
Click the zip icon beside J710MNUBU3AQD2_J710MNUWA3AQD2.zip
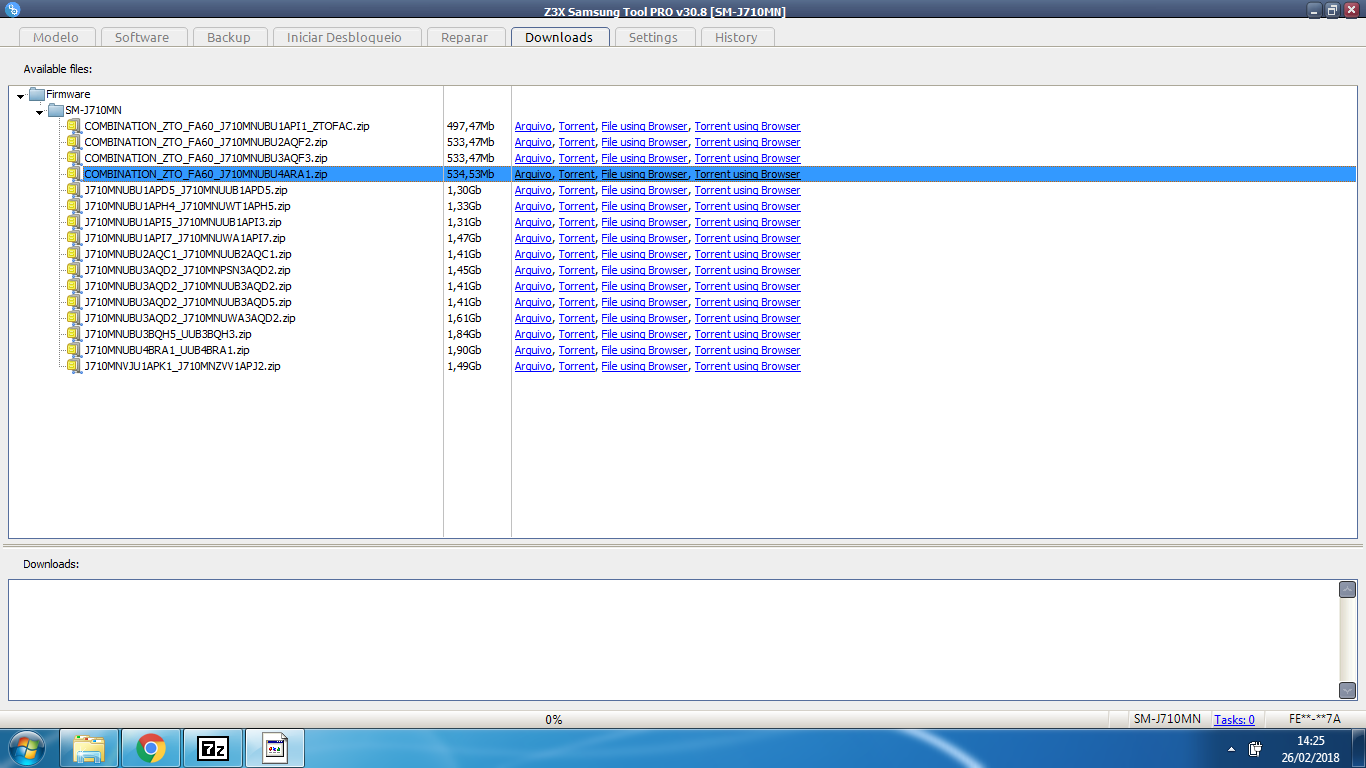73,318
